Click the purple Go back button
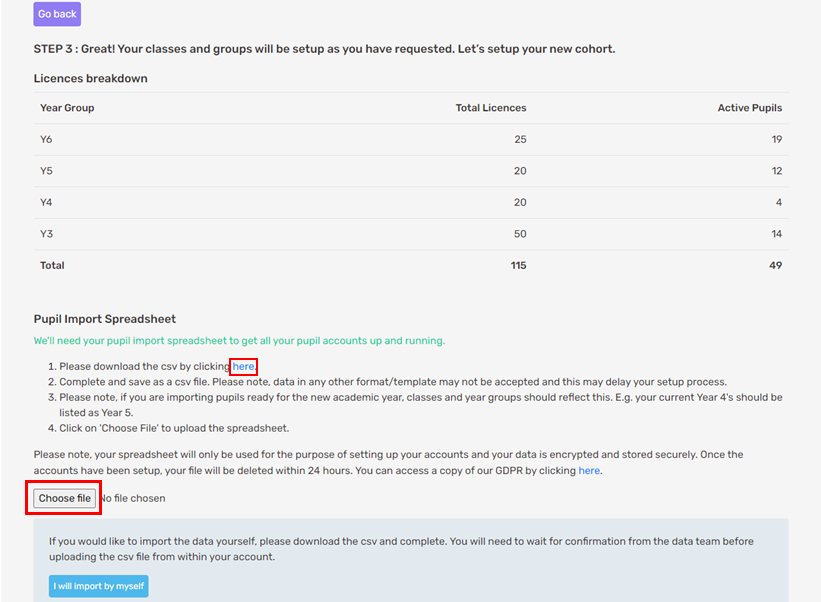Viewport: 821px width, 602px height. [x=57, y=14]
